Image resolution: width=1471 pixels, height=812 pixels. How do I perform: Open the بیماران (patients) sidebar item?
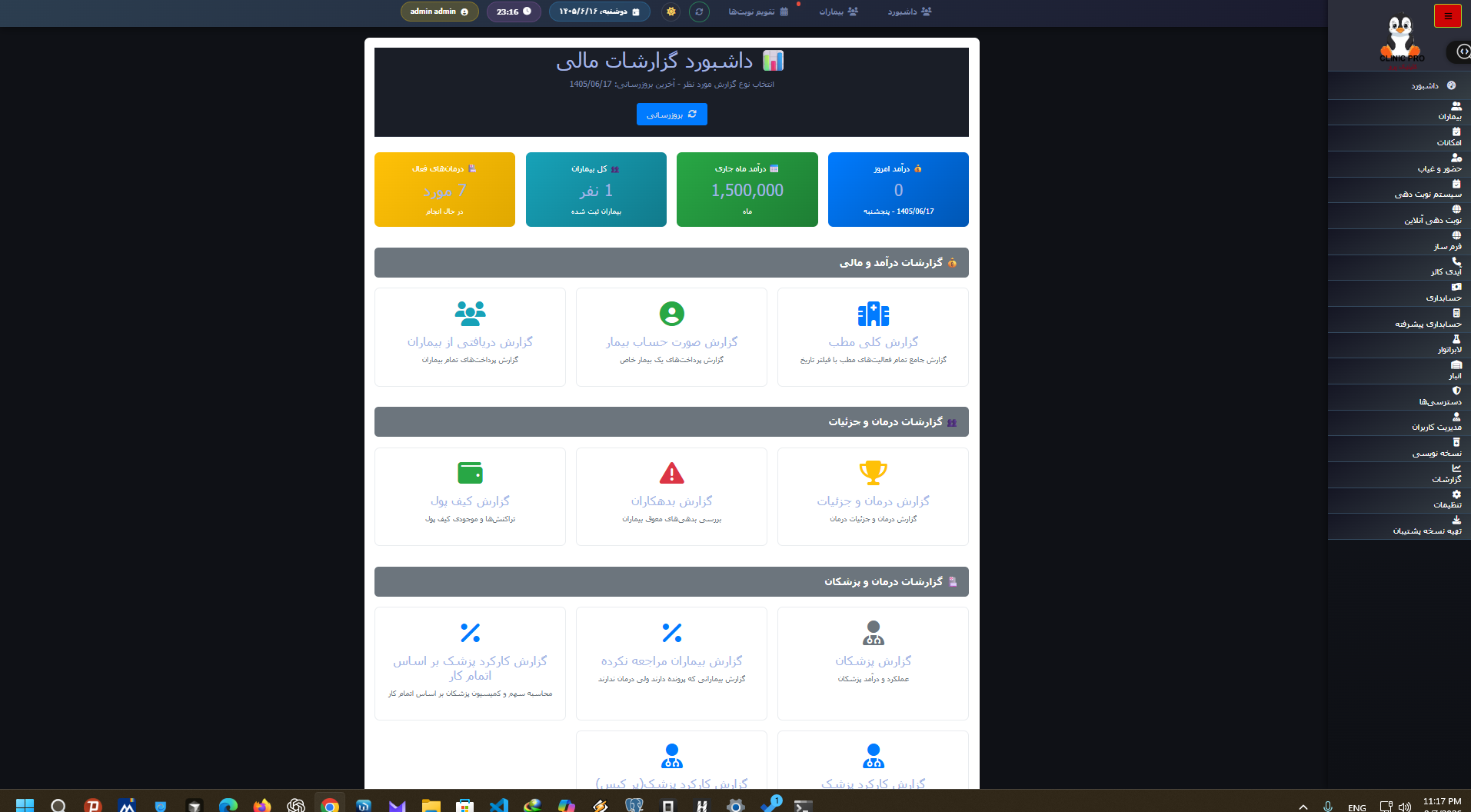pyautogui.click(x=1399, y=112)
